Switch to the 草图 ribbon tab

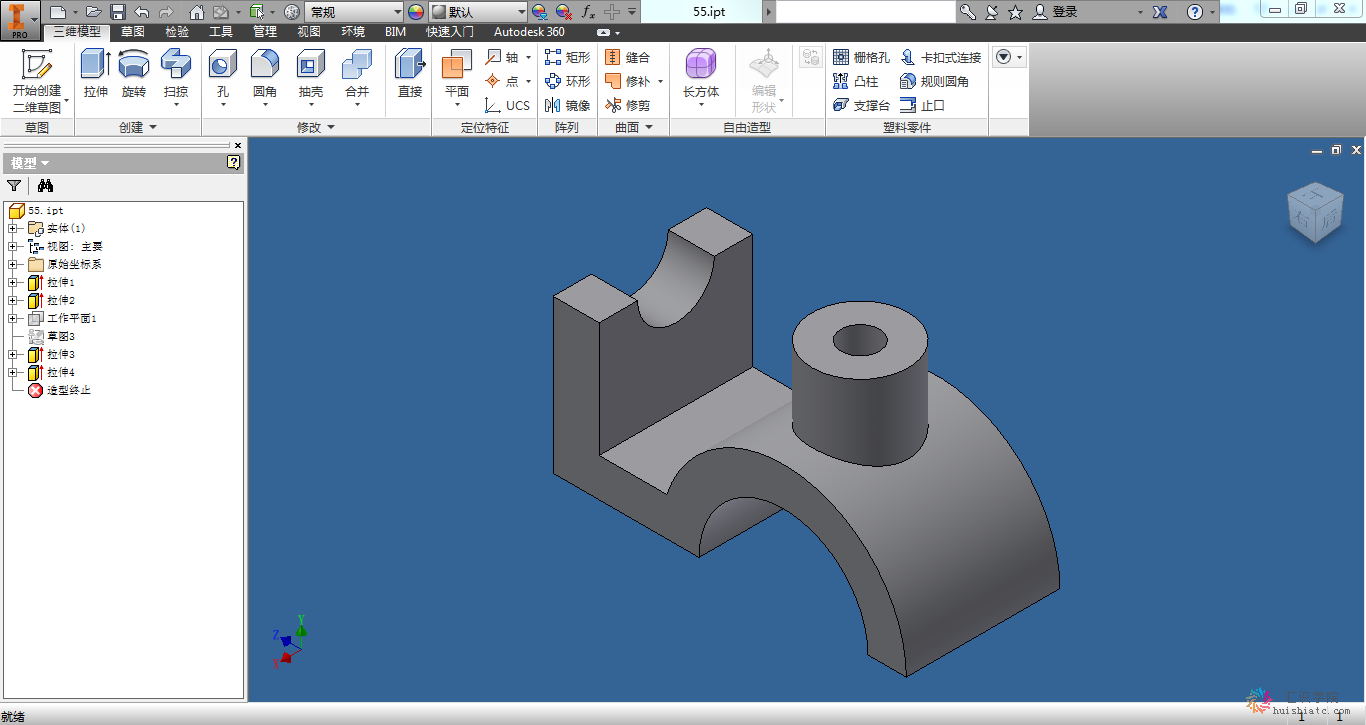point(132,32)
